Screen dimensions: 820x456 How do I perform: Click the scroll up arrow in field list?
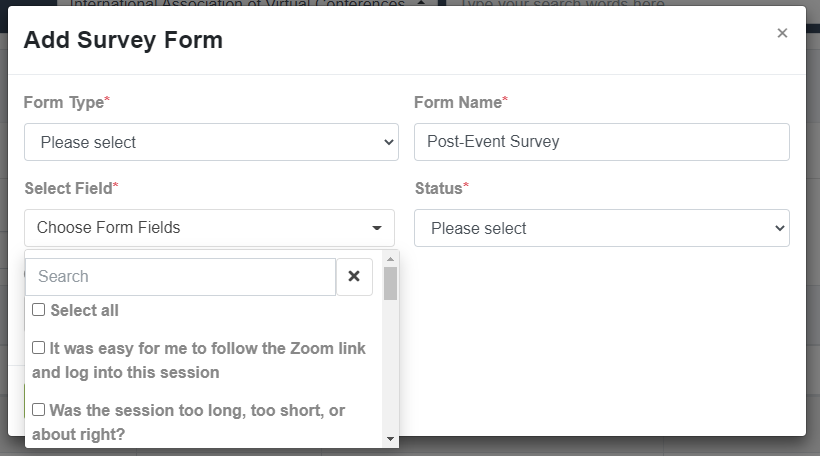tap(390, 259)
